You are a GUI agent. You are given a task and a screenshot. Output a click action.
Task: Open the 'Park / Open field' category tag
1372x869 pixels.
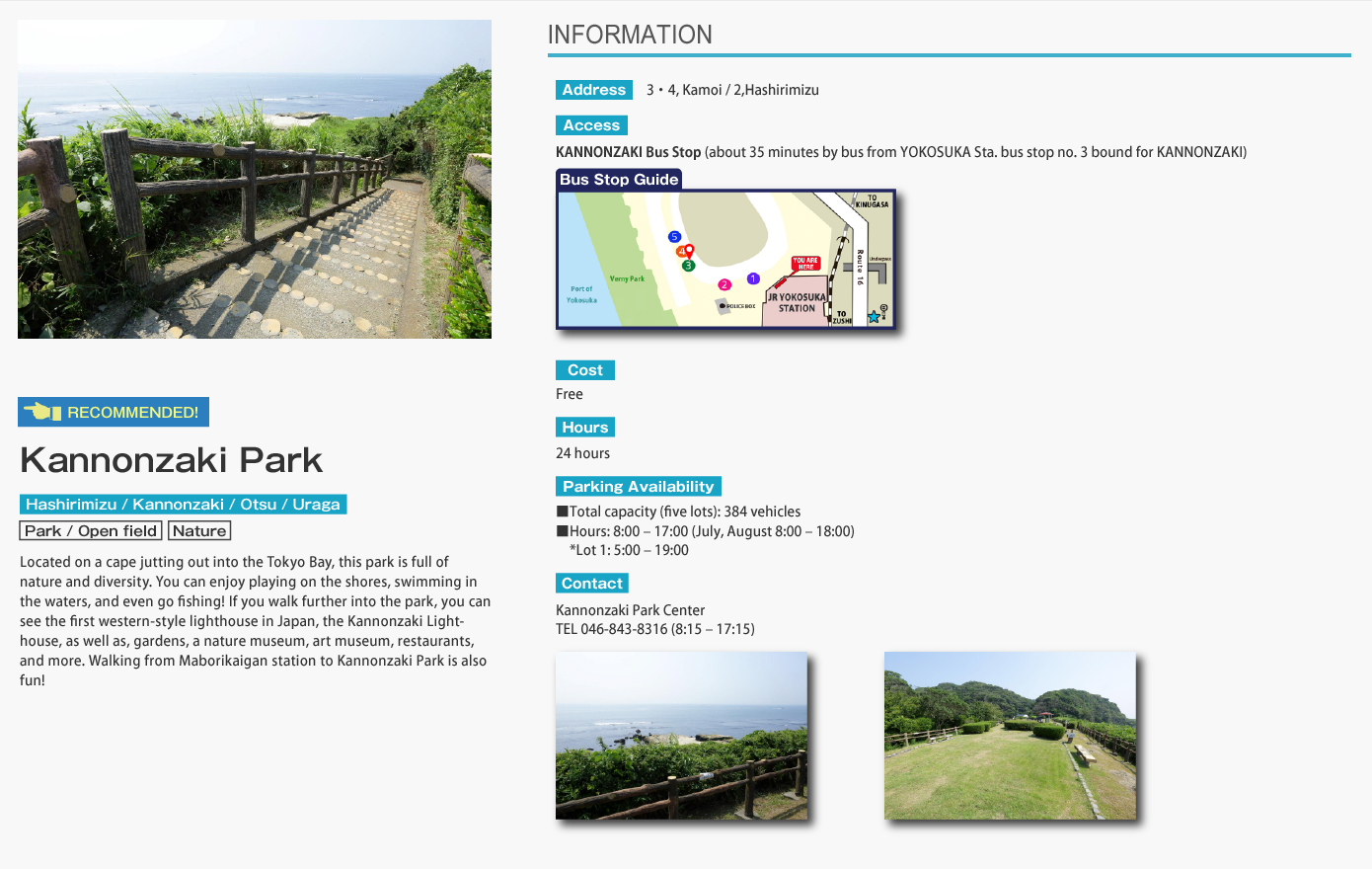(91, 531)
